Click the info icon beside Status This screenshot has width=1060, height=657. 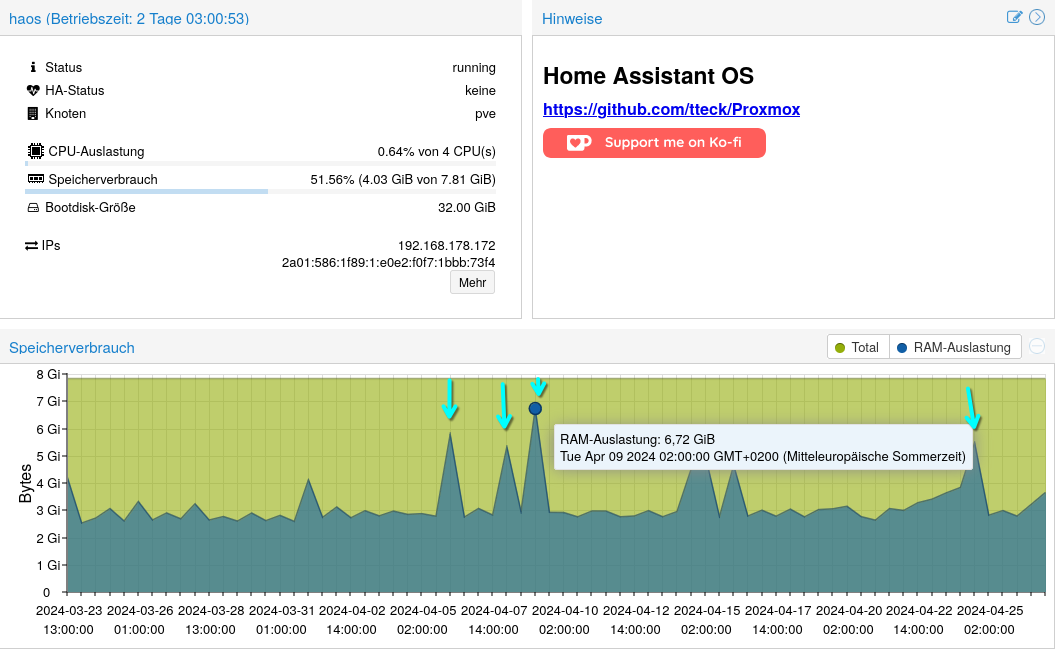tap(32, 68)
